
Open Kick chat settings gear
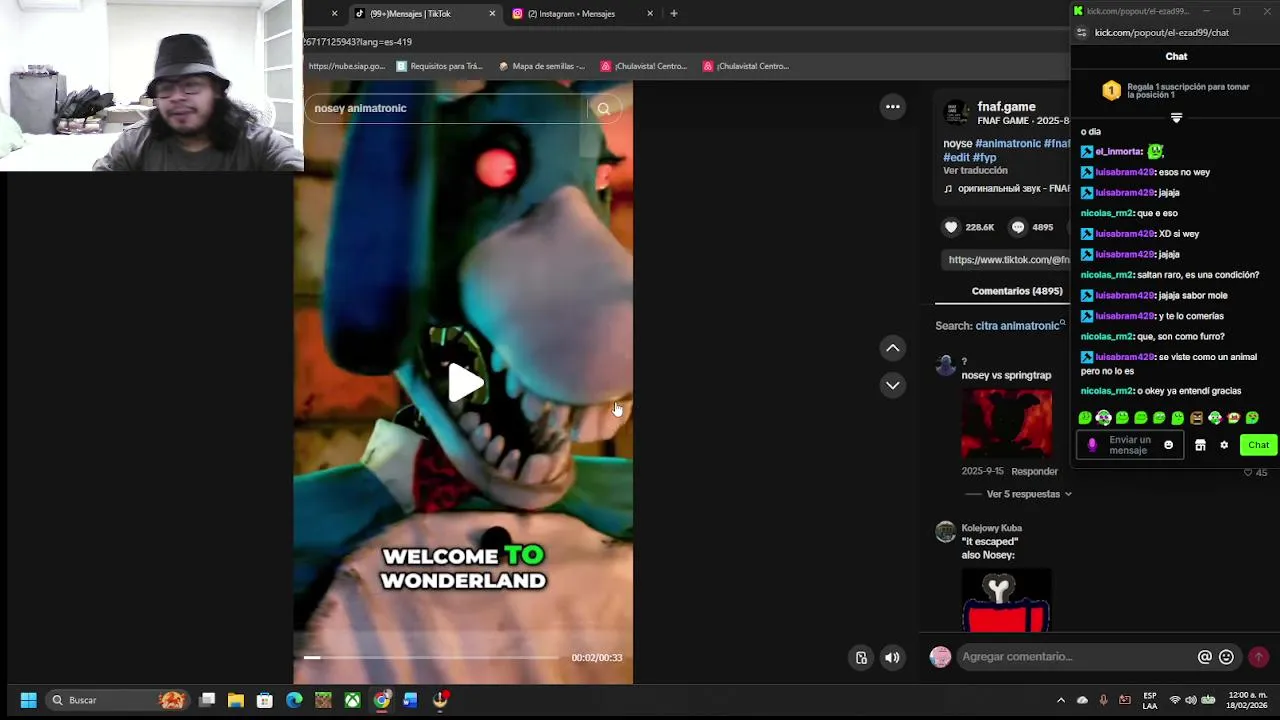click(x=1224, y=445)
